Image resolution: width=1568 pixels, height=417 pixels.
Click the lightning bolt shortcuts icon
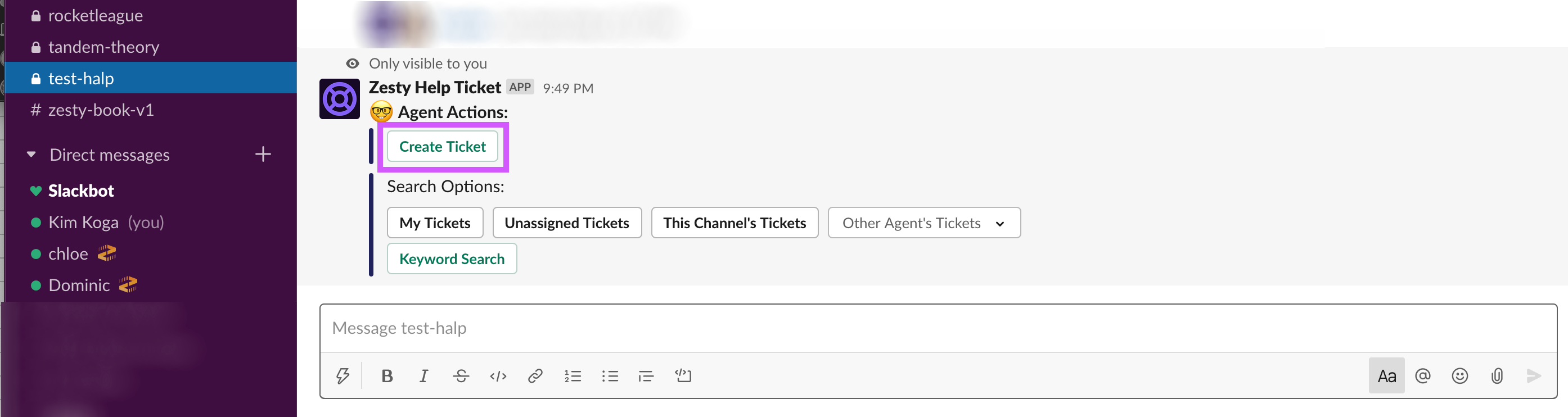click(x=343, y=375)
